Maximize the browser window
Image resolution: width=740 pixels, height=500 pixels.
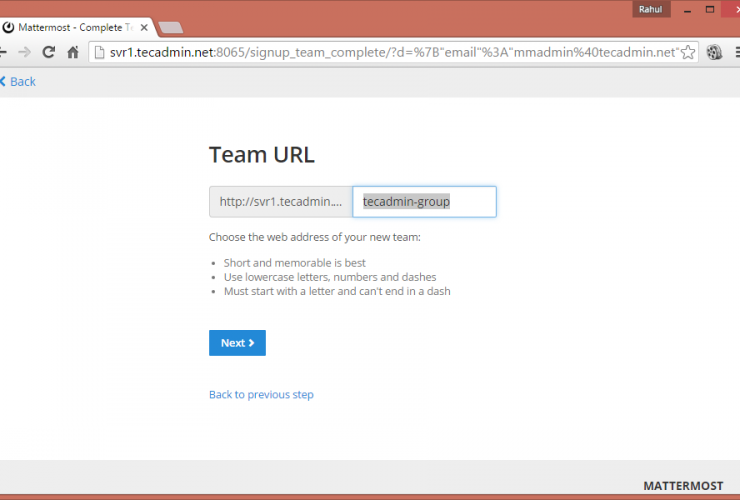(710, 9)
